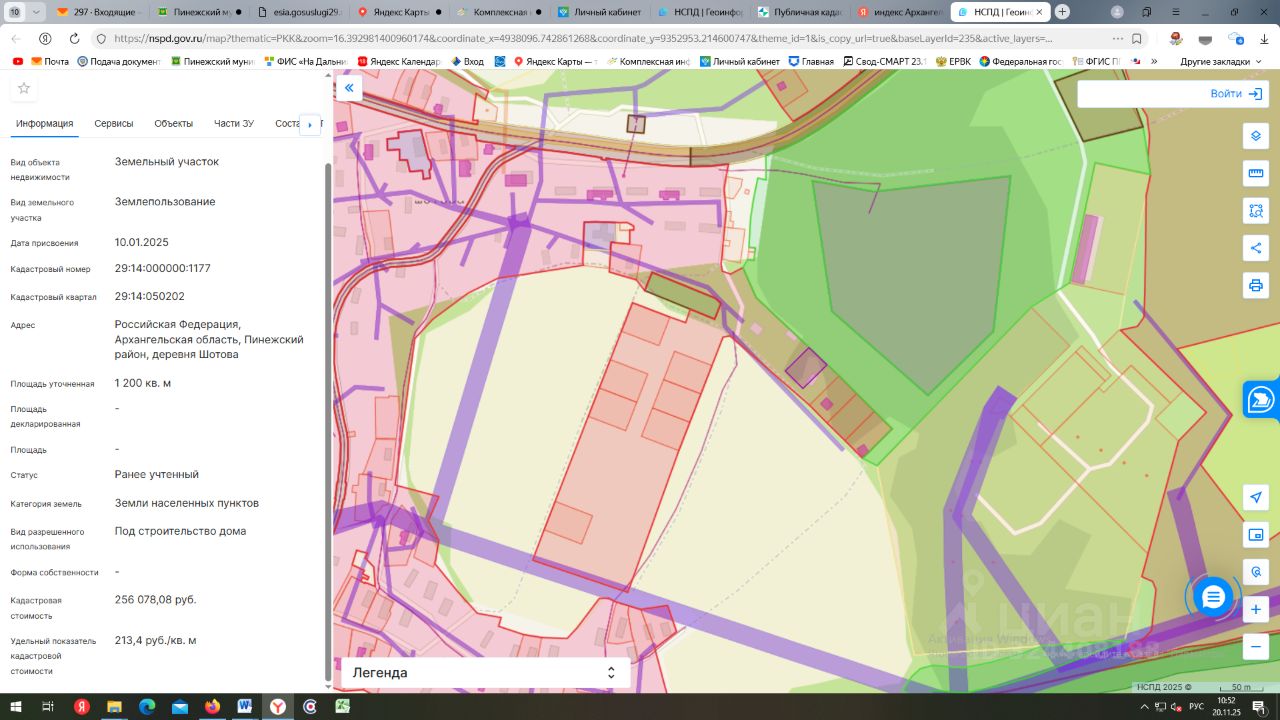Close the active НСПД browser tab
1280x720 pixels.
(1039, 12)
